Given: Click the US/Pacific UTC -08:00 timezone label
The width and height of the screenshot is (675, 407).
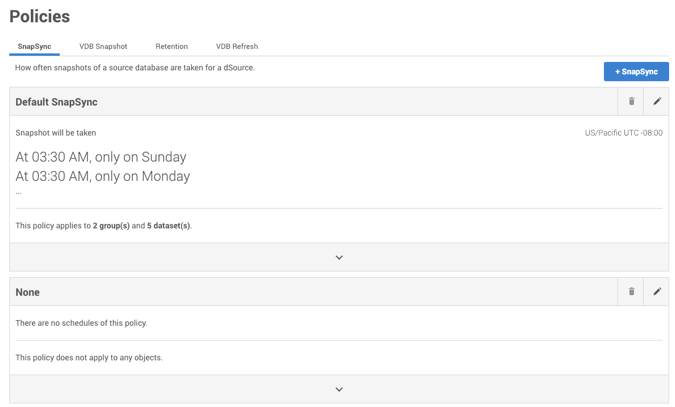Looking at the screenshot, I should tap(623, 133).
